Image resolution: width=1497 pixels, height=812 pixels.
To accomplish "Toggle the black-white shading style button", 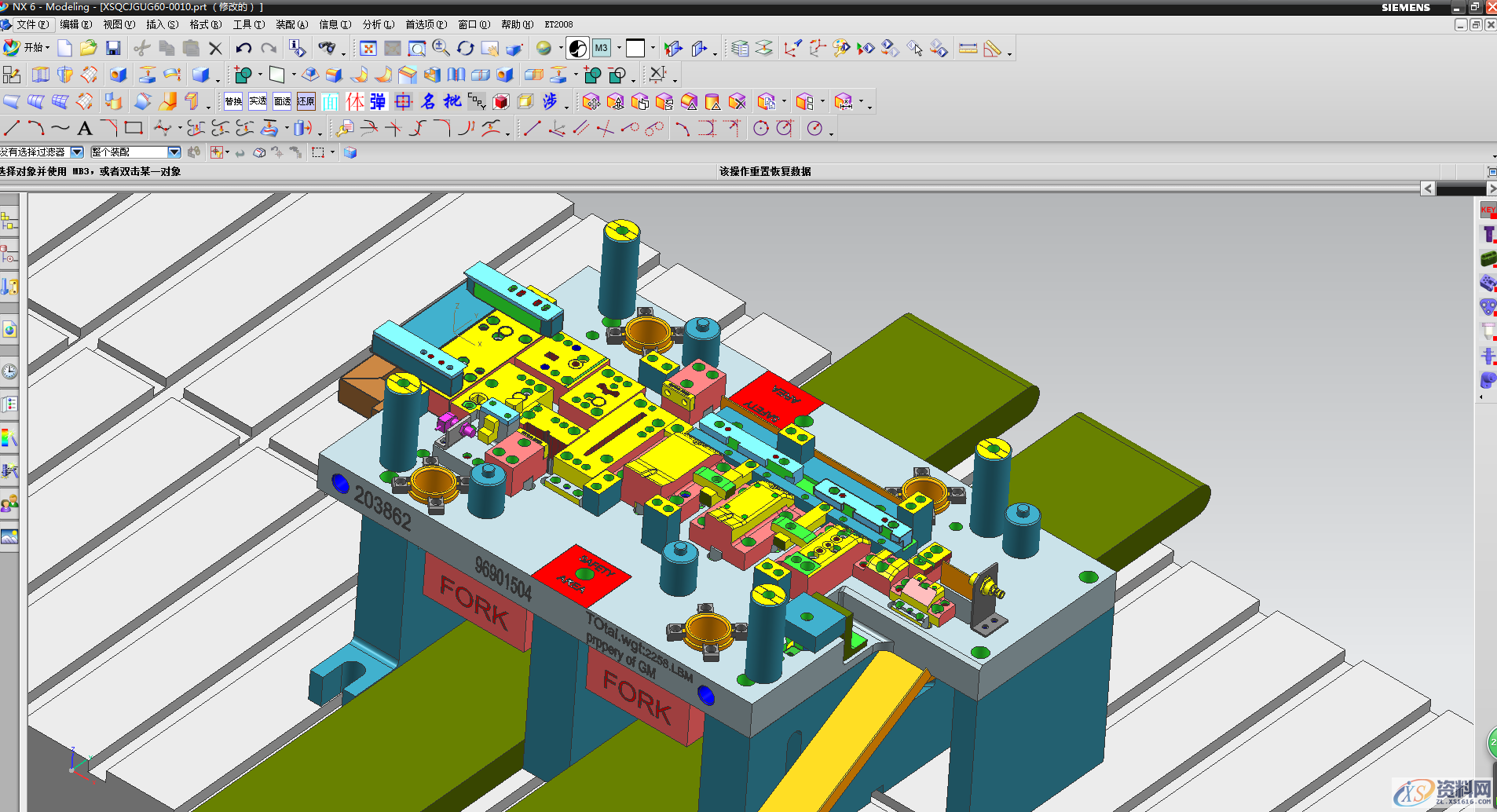I will 577,49.
